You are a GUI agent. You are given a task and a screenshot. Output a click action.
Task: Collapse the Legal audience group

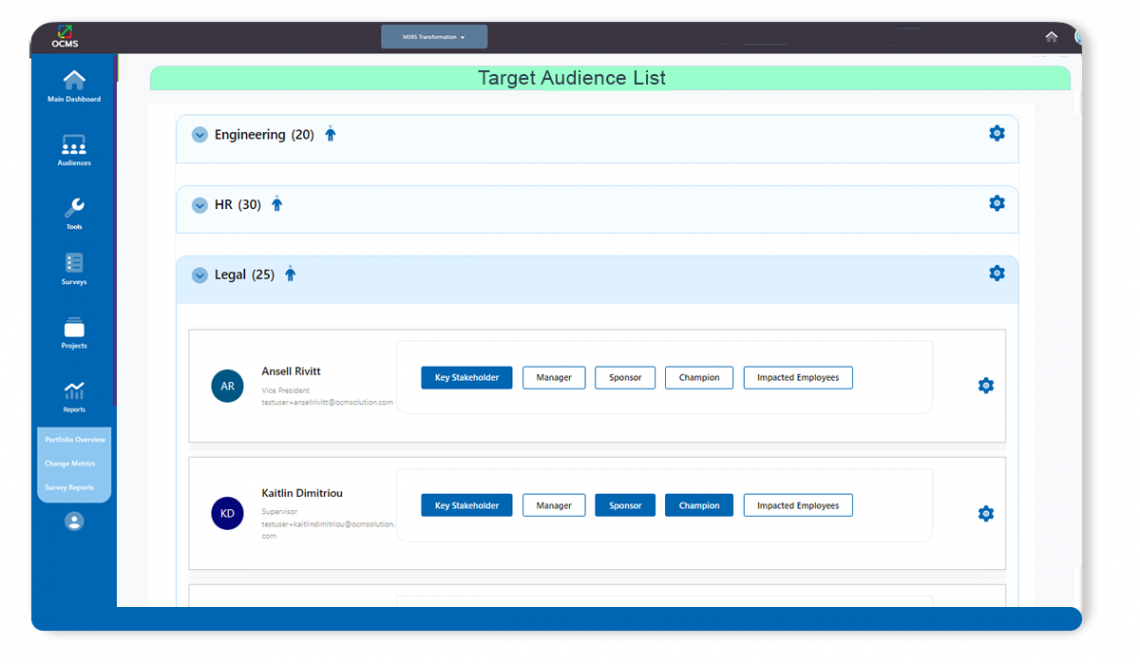point(199,275)
